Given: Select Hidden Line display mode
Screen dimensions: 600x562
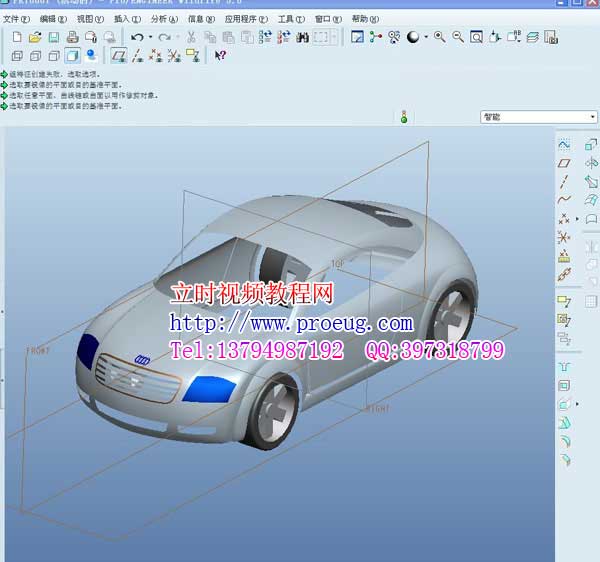Looking at the screenshot, I should tap(35, 56).
